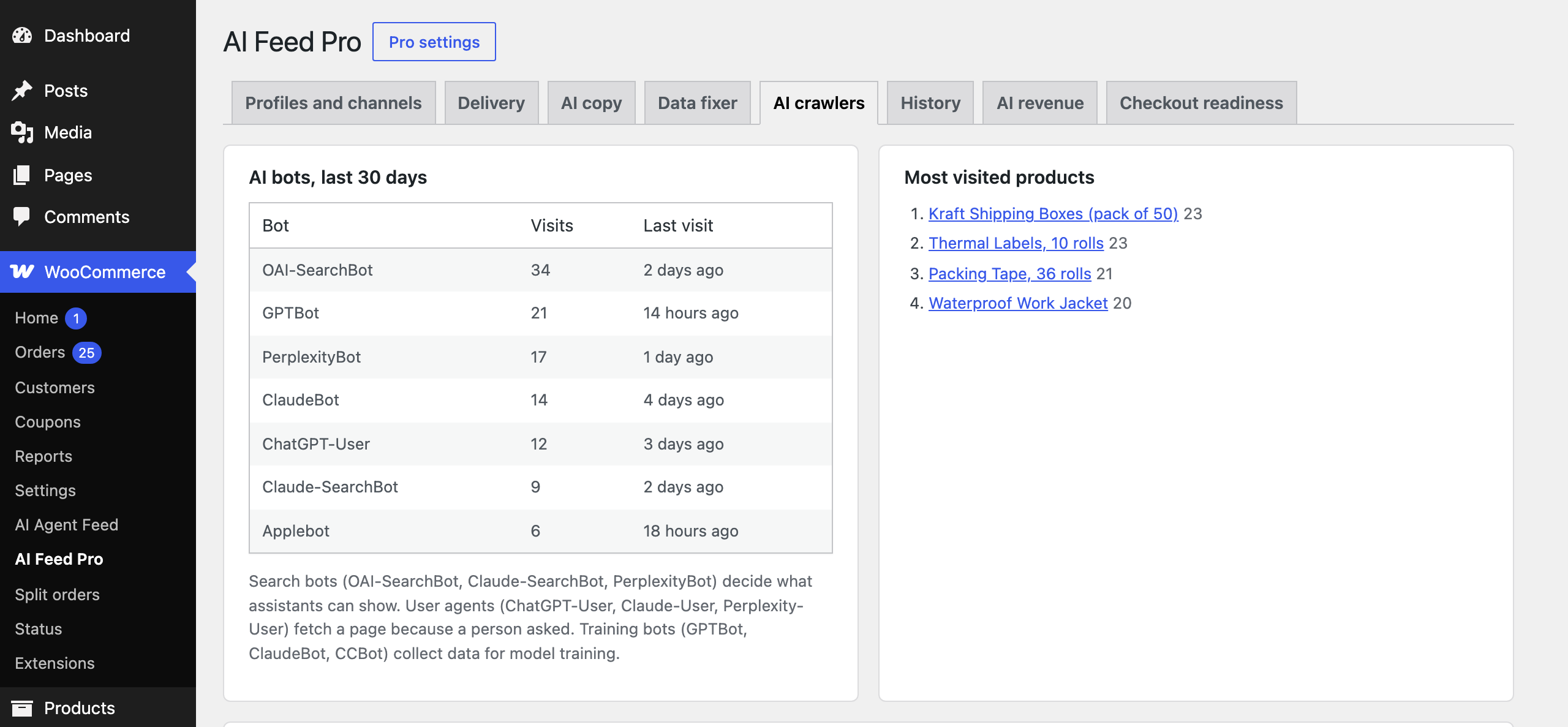Viewport: 1568px width, 727px height.
Task: Click the Media library icon
Action: (22, 132)
